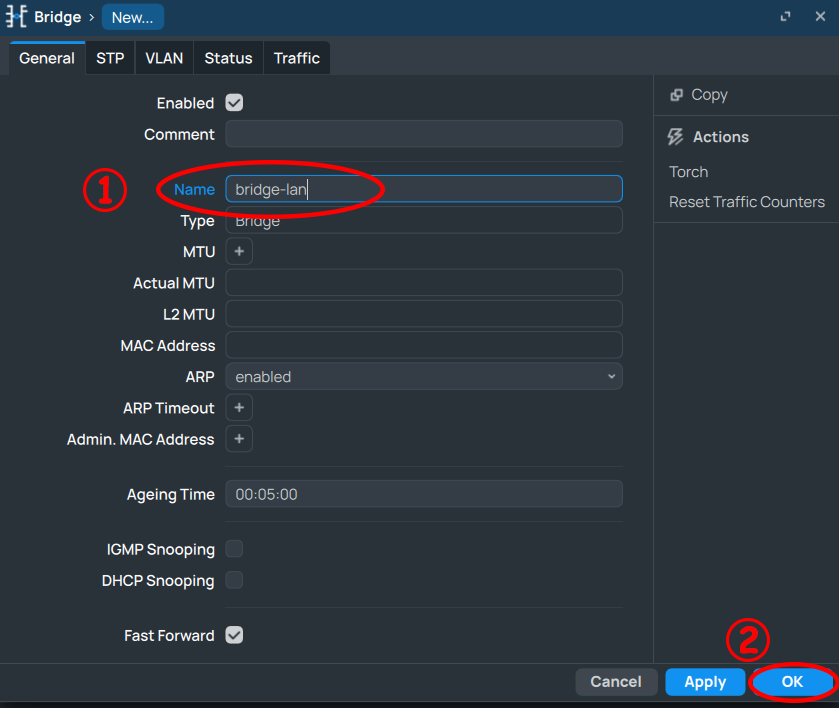Expand window with the maximize icon
Image resolution: width=839 pixels, height=708 pixels.
click(786, 17)
